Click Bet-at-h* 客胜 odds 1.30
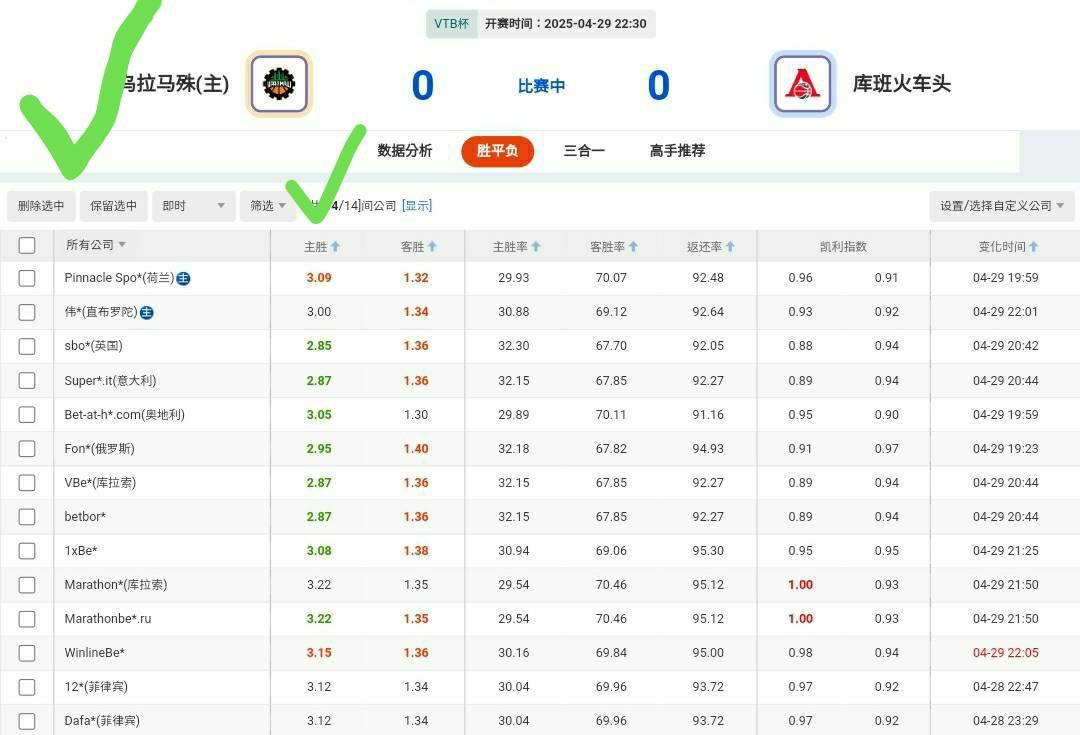1080x735 pixels. (x=416, y=415)
